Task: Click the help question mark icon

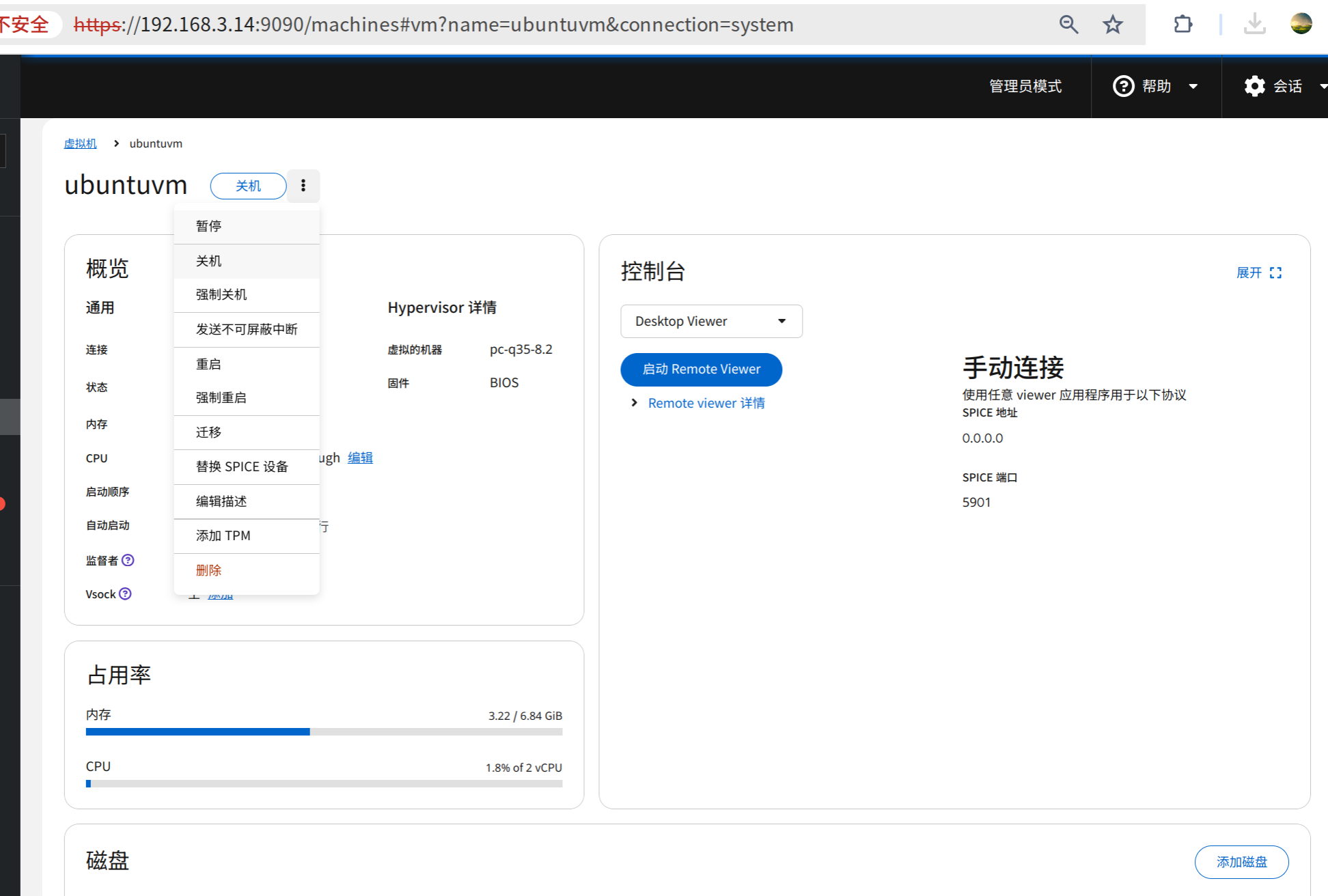Action: click(1124, 86)
